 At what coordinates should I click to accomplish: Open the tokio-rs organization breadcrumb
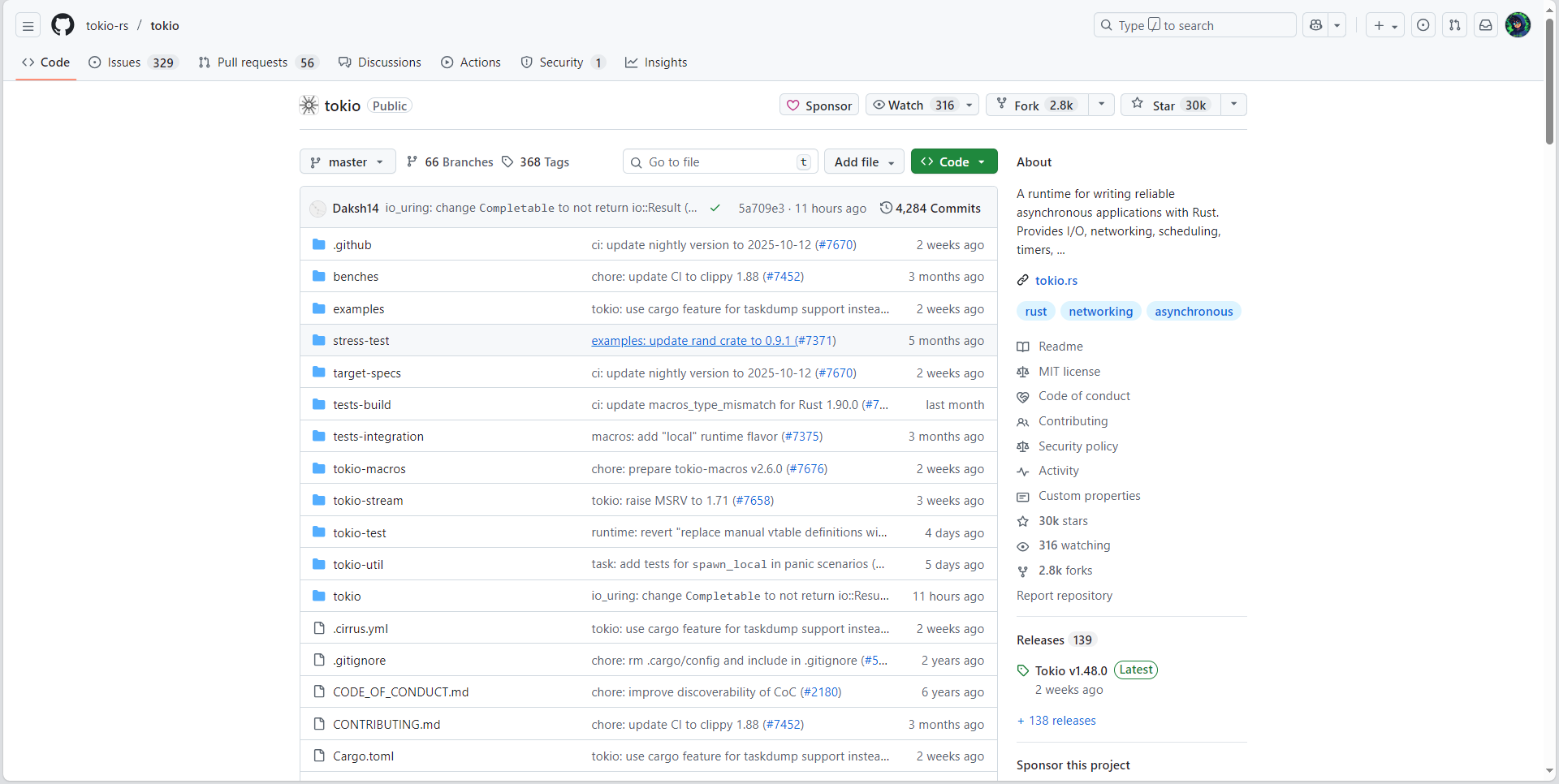tap(107, 25)
